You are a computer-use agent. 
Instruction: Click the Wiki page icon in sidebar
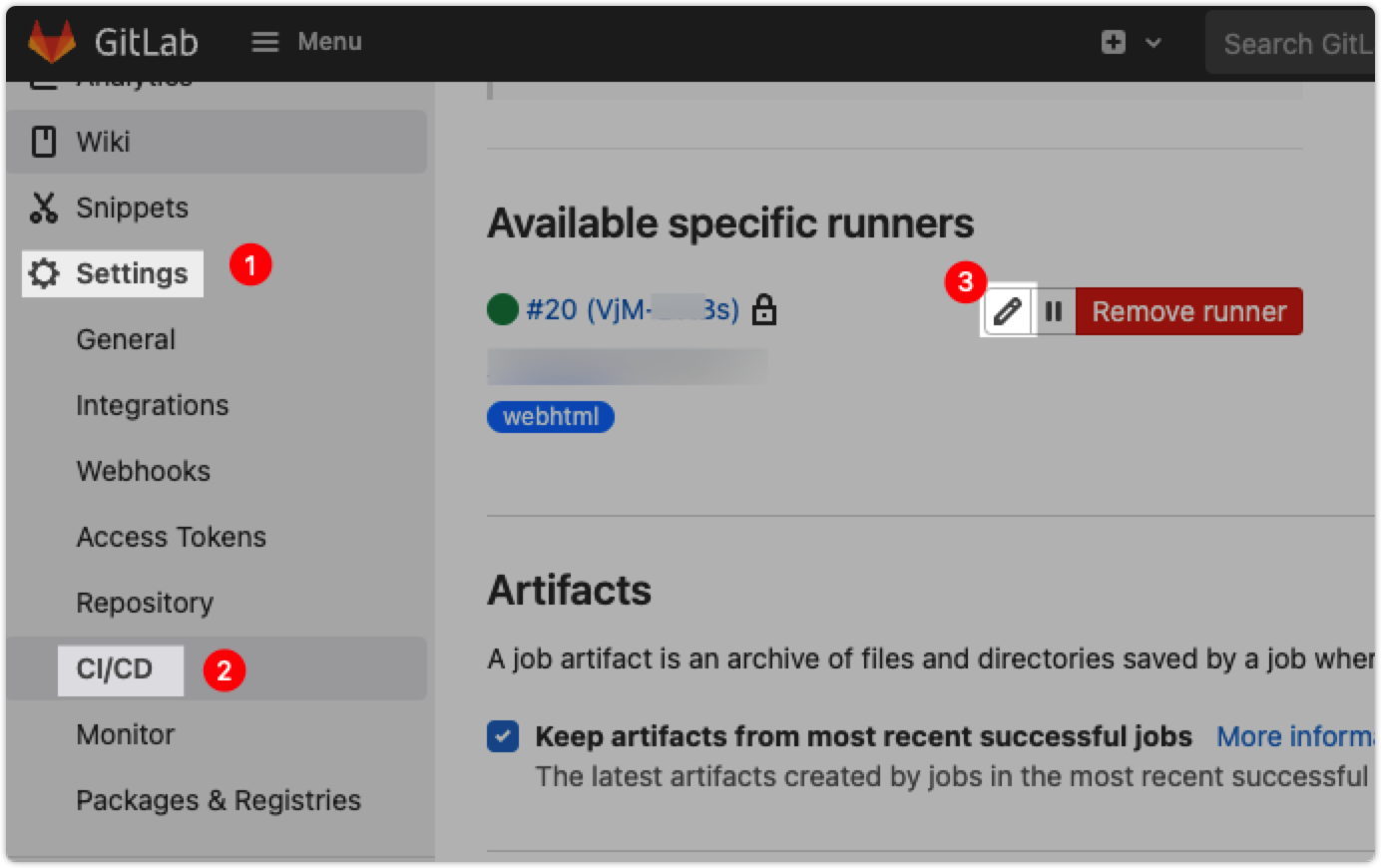(43, 141)
